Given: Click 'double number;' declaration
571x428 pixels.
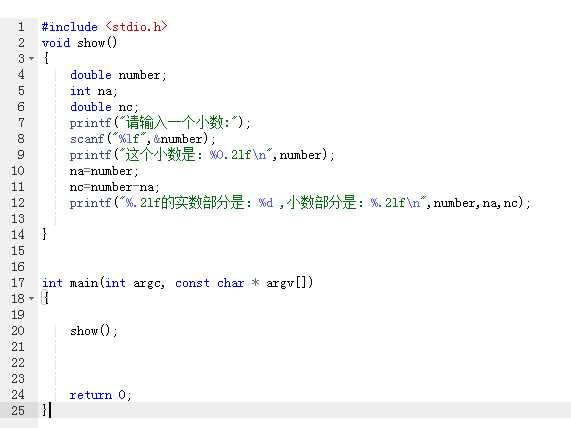Looking at the screenshot, I should coord(118,75).
